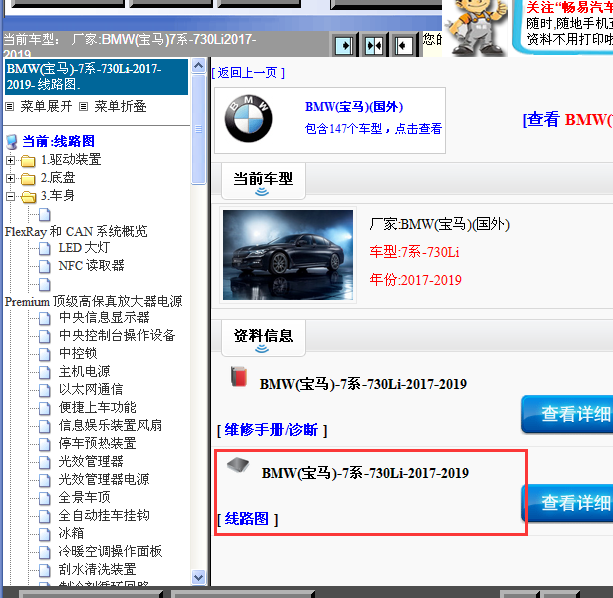Click 查看详细 button for repair manual
Viewport: 613px width, 598px height.
(x=567, y=414)
